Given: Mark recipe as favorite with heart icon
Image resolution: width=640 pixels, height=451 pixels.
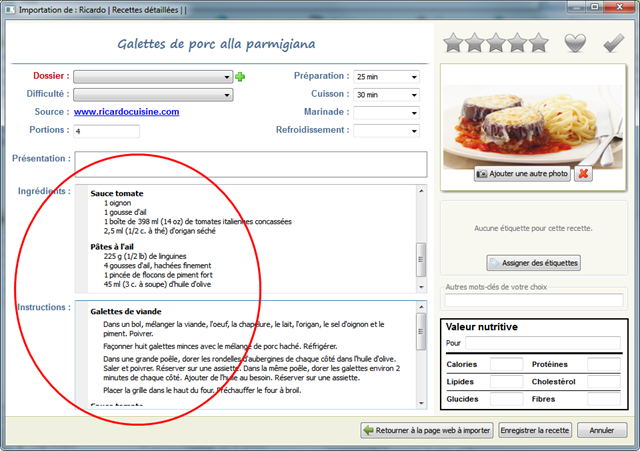Looking at the screenshot, I should pyautogui.click(x=576, y=43).
